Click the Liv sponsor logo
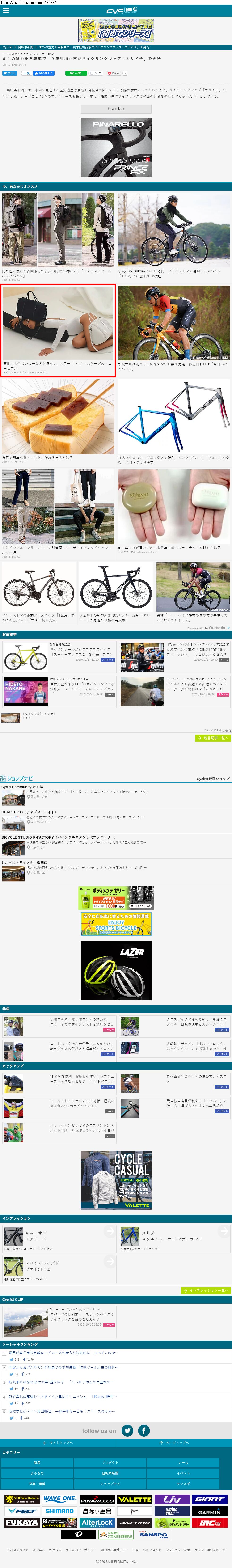The image size is (232, 1568). [172, 1499]
